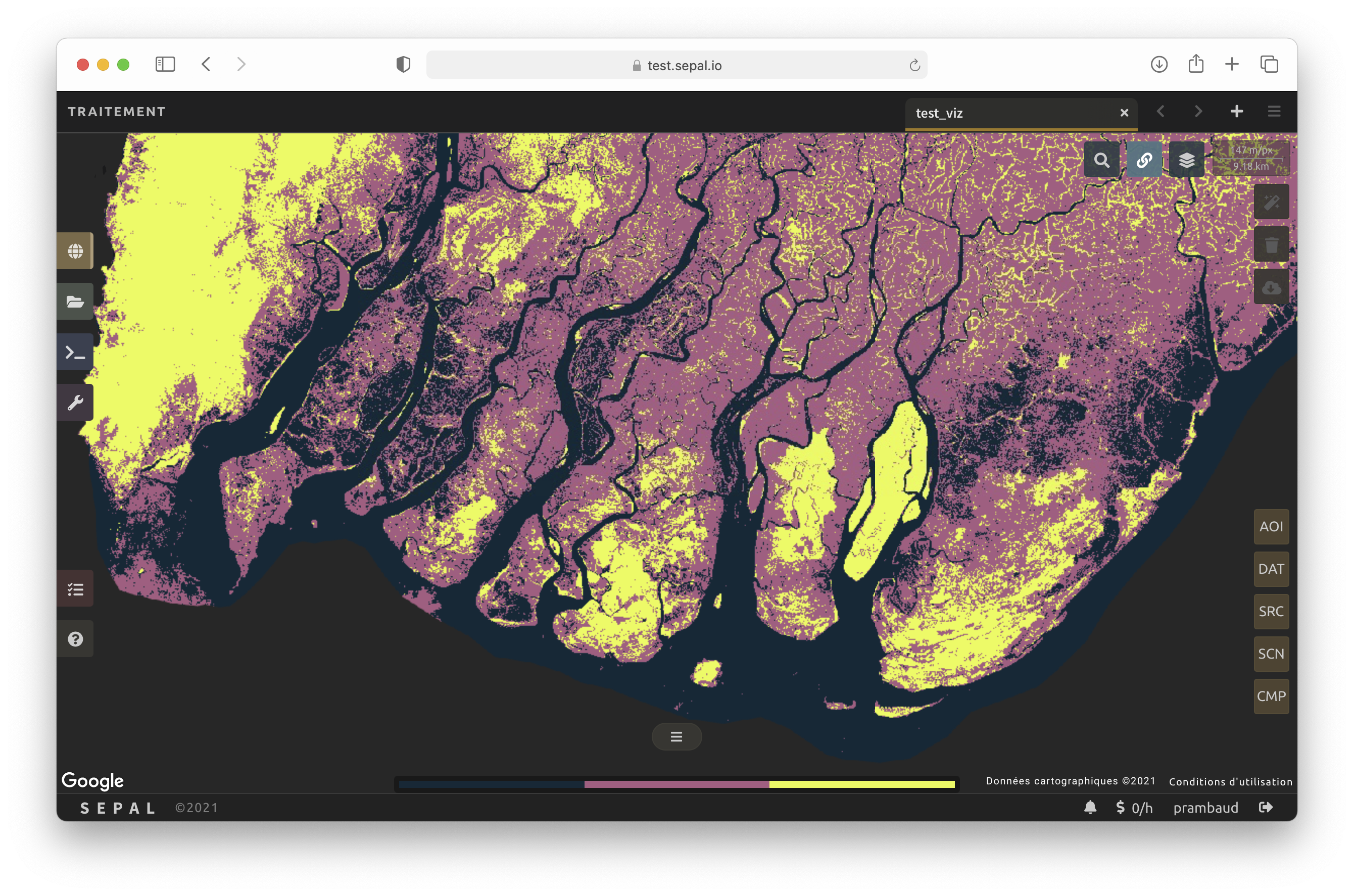The width and height of the screenshot is (1354, 896).
Task: Open the privacy report shield icon
Action: (x=404, y=65)
